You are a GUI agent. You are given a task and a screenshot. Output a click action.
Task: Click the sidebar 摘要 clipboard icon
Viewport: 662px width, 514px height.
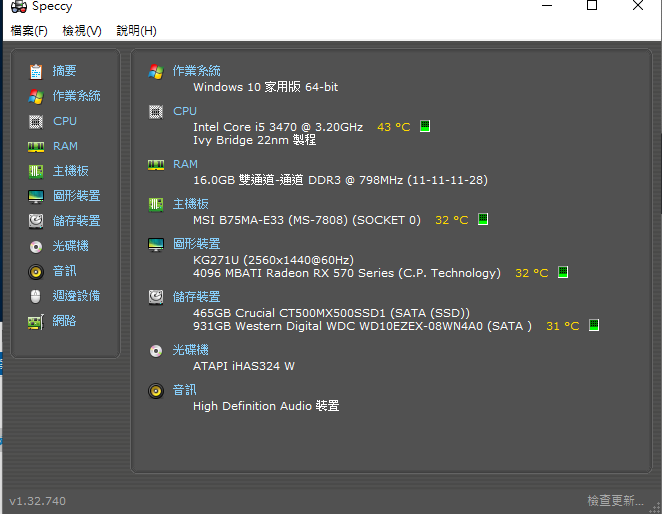(x=36, y=71)
